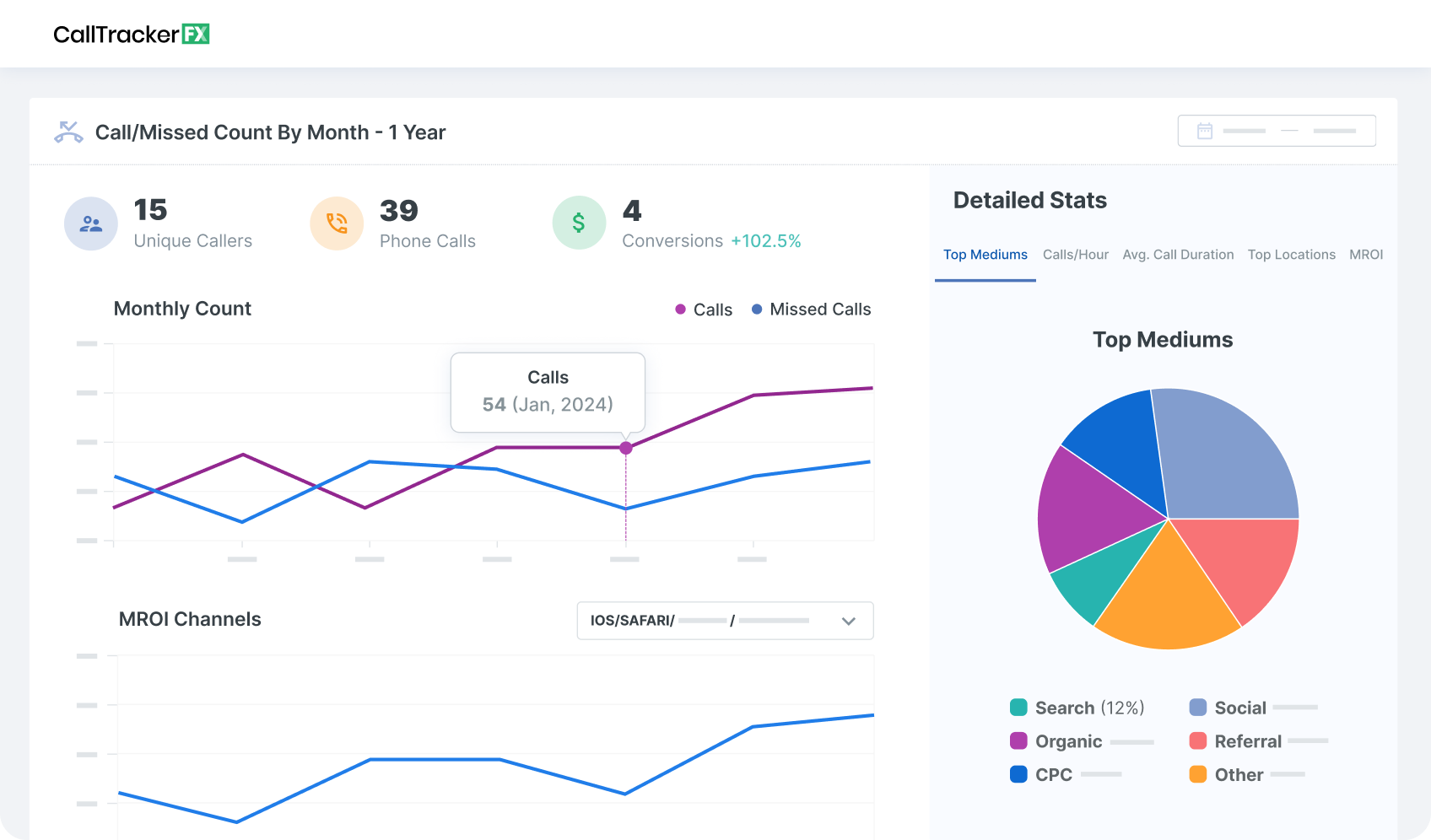Switch to the Calls/Hour tab
Viewport: 1431px width, 840px height.
click(x=1075, y=254)
